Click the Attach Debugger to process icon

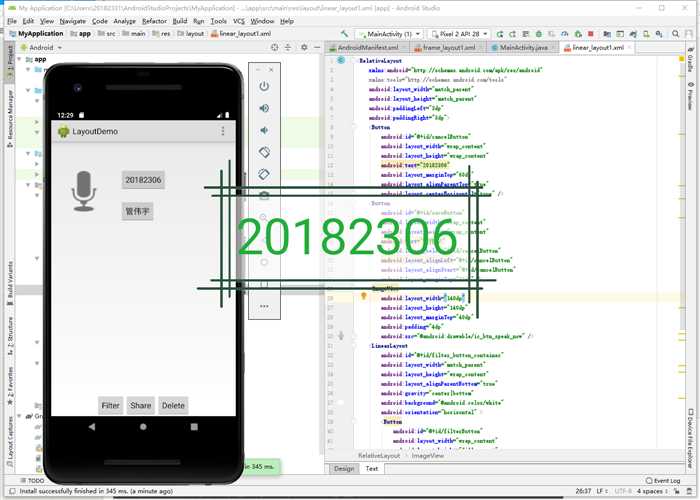[x=578, y=34]
